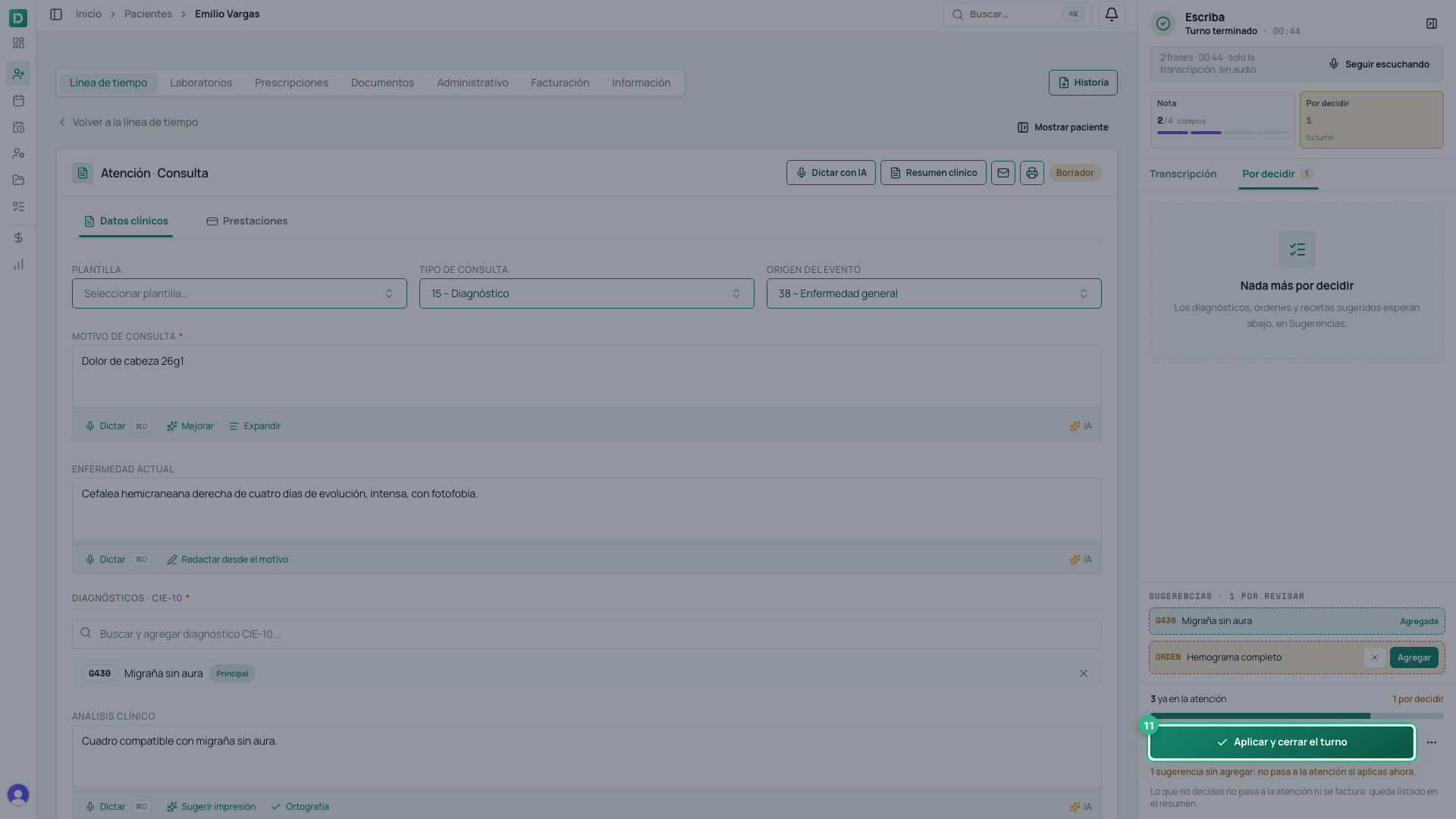Viewport: 1456px width, 819px height.
Task: Open the Tipo de consulta dropdown
Action: coord(587,293)
